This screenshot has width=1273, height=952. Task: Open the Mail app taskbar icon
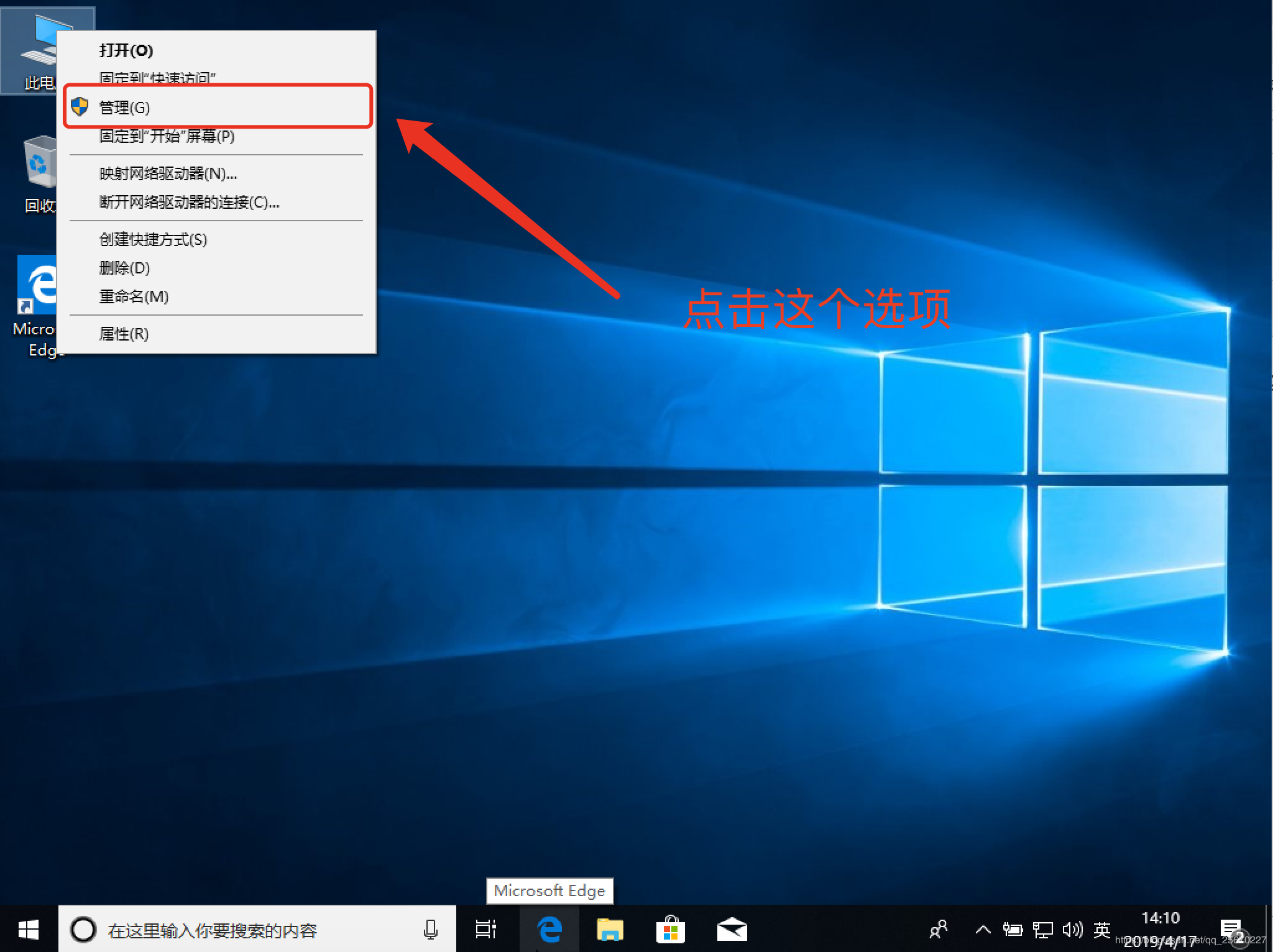(x=732, y=930)
